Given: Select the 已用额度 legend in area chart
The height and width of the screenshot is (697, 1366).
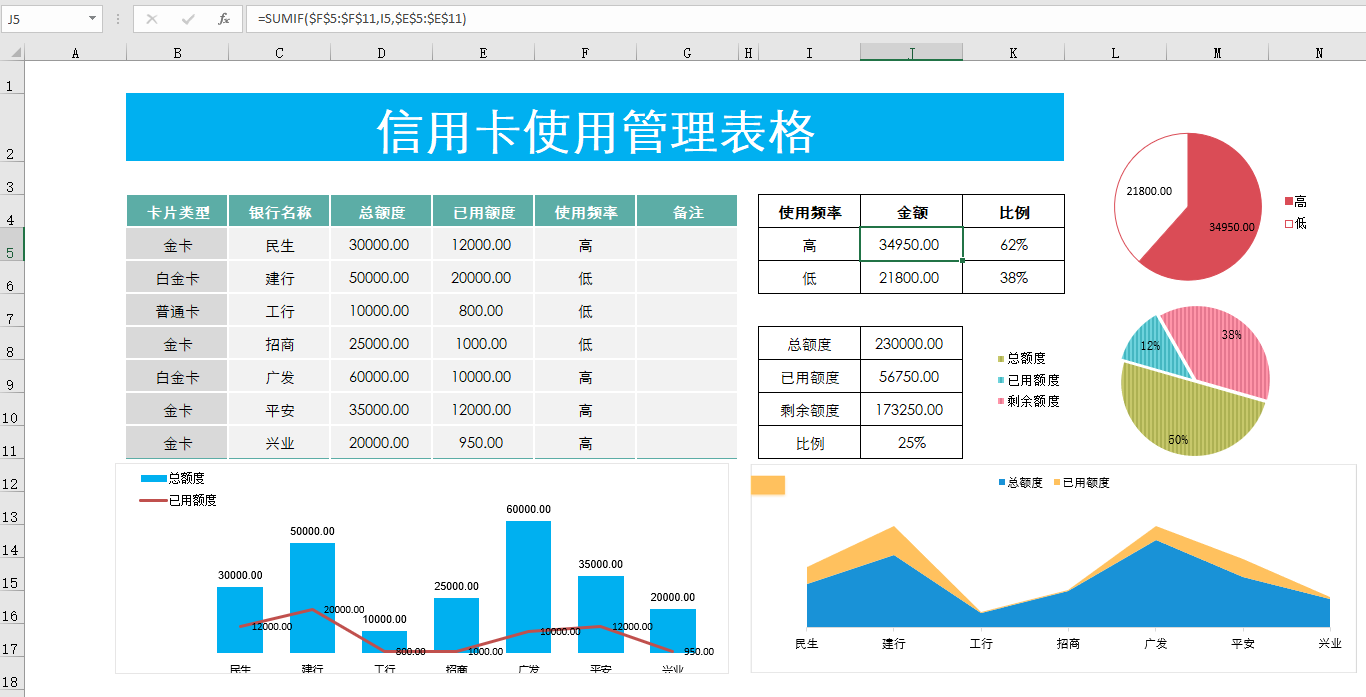Looking at the screenshot, I should point(1085,483).
